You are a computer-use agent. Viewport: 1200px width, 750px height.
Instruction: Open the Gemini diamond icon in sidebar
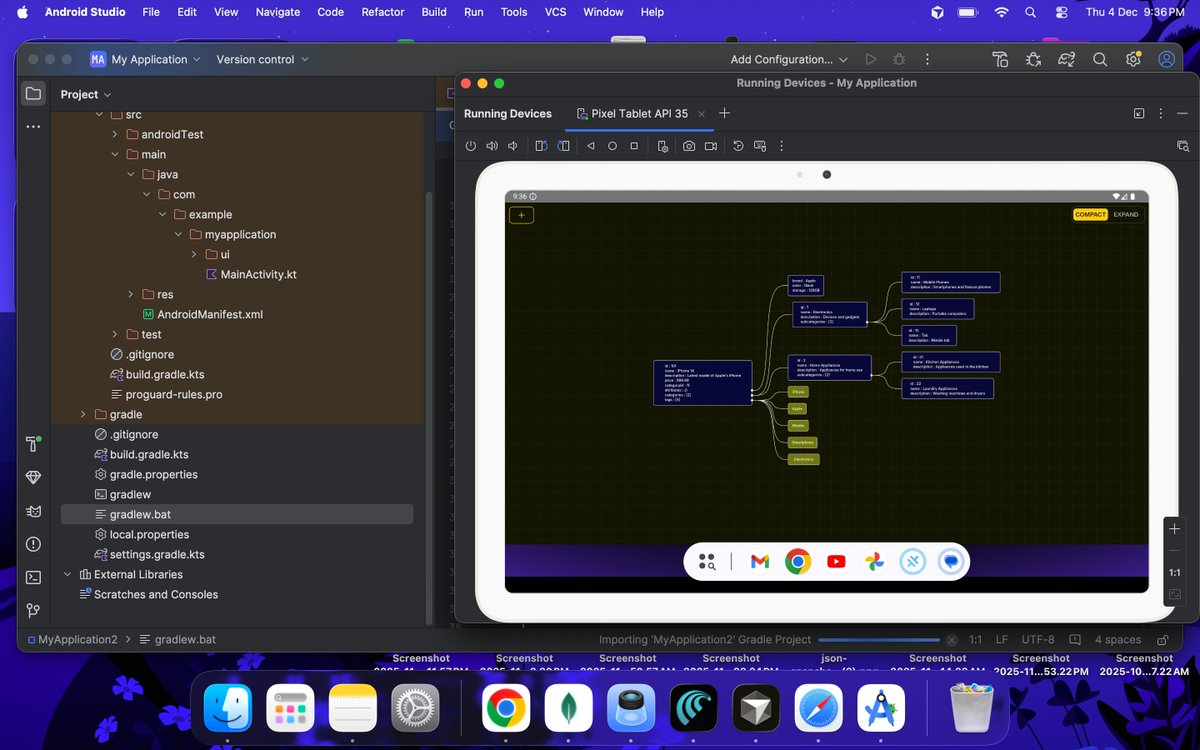(33, 478)
